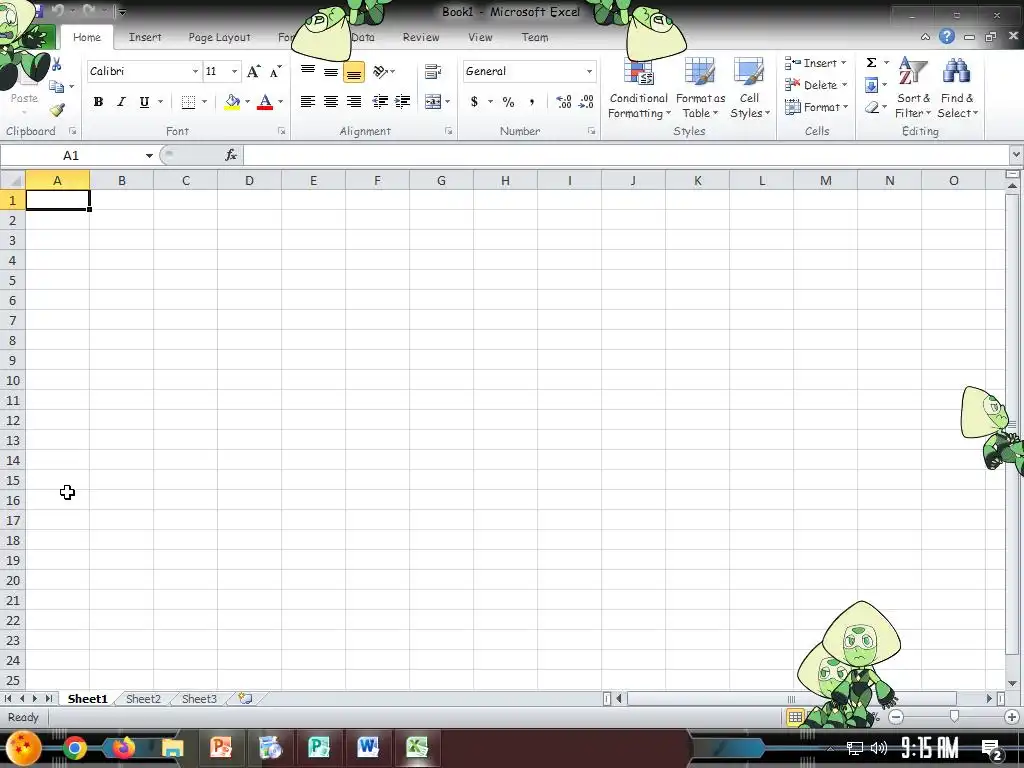Align text left
1024x768 pixels.
coord(308,101)
